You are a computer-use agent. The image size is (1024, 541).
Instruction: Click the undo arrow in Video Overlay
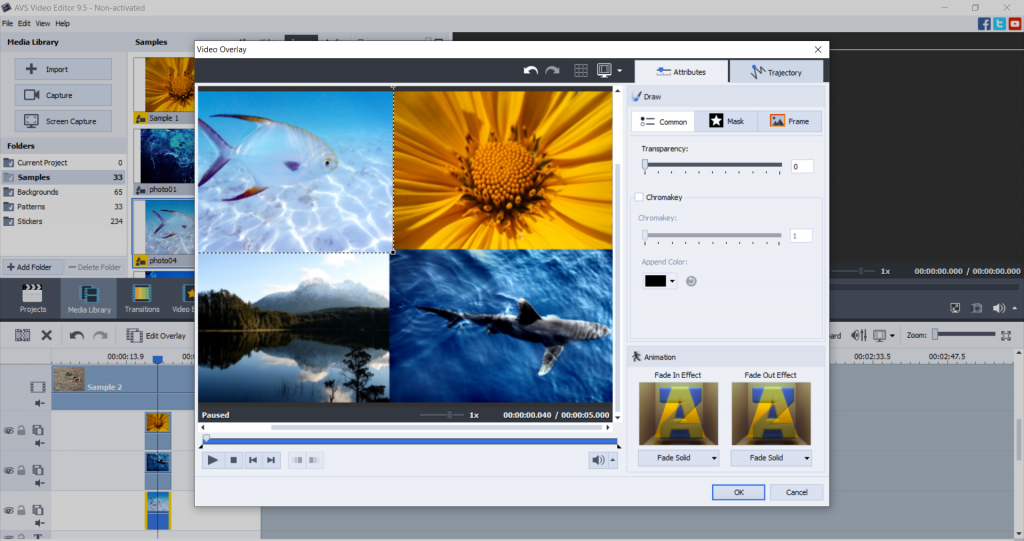(531, 71)
